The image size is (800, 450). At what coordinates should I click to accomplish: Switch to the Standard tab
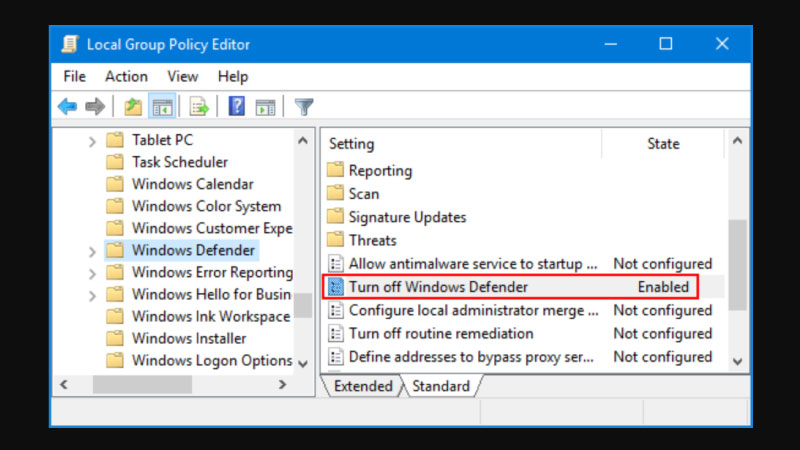pyautogui.click(x=441, y=386)
